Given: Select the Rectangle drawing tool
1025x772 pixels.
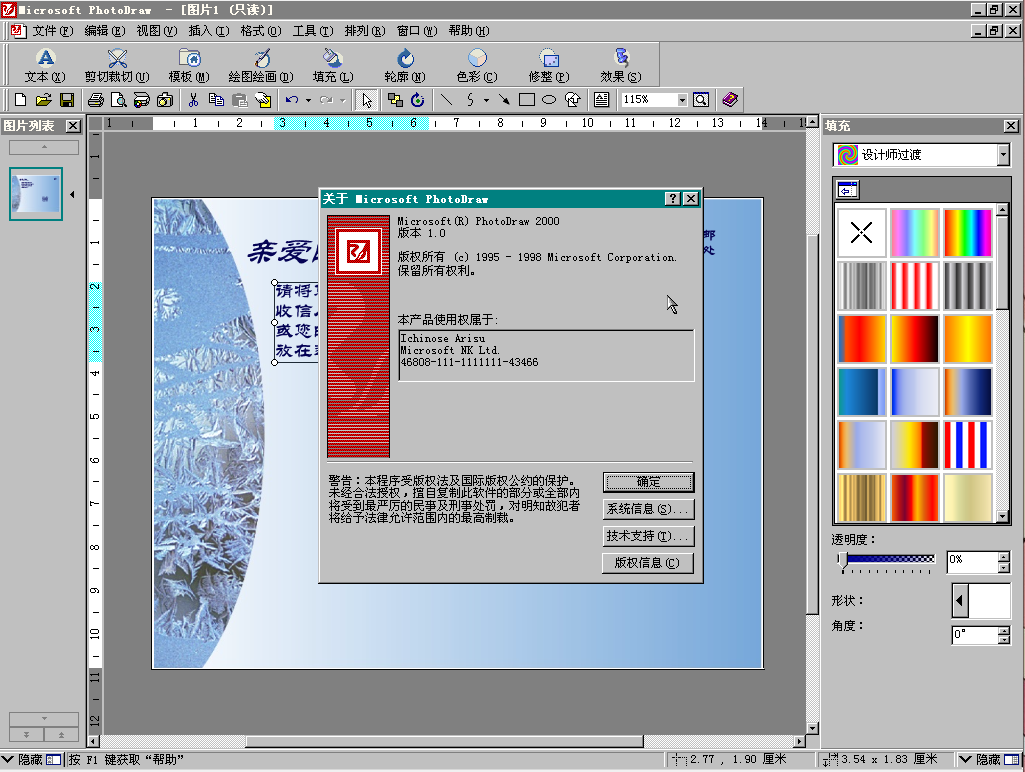Looking at the screenshot, I should click(527, 99).
